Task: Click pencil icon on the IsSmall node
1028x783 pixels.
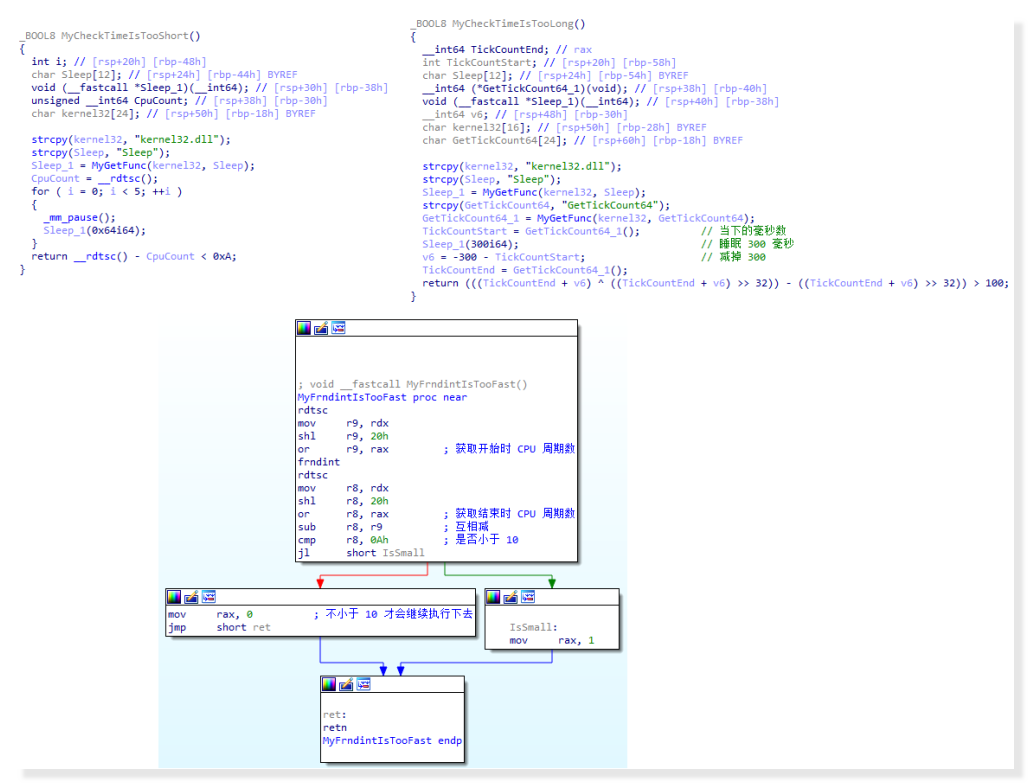Action: click(x=511, y=597)
